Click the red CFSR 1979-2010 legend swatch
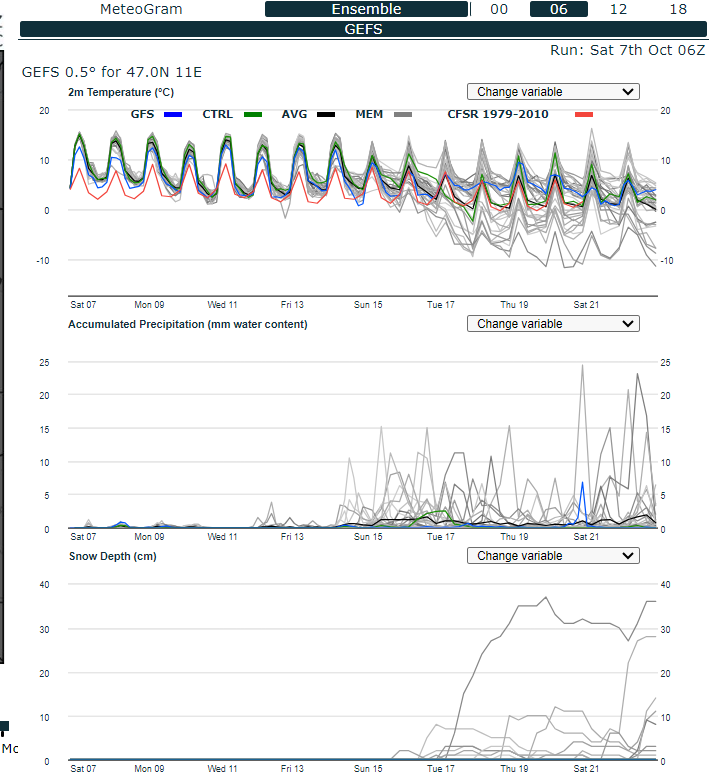This screenshot has width=709, height=780. click(584, 114)
